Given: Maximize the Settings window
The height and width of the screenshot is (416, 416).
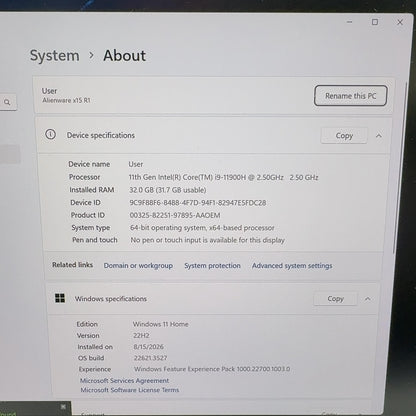Looking at the screenshot, I should point(375,22).
